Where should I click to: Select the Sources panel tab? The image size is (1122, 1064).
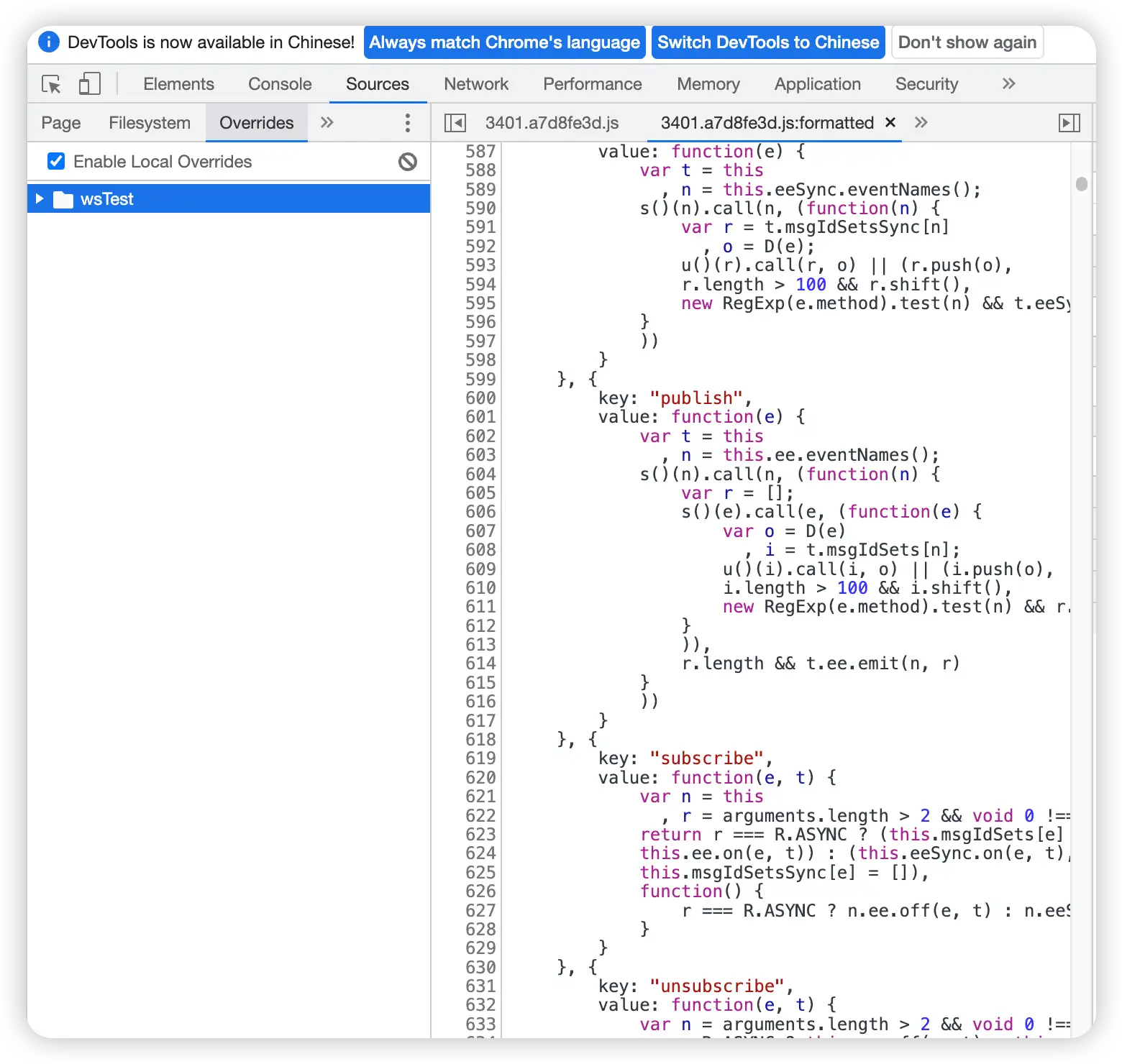(378, 84)
